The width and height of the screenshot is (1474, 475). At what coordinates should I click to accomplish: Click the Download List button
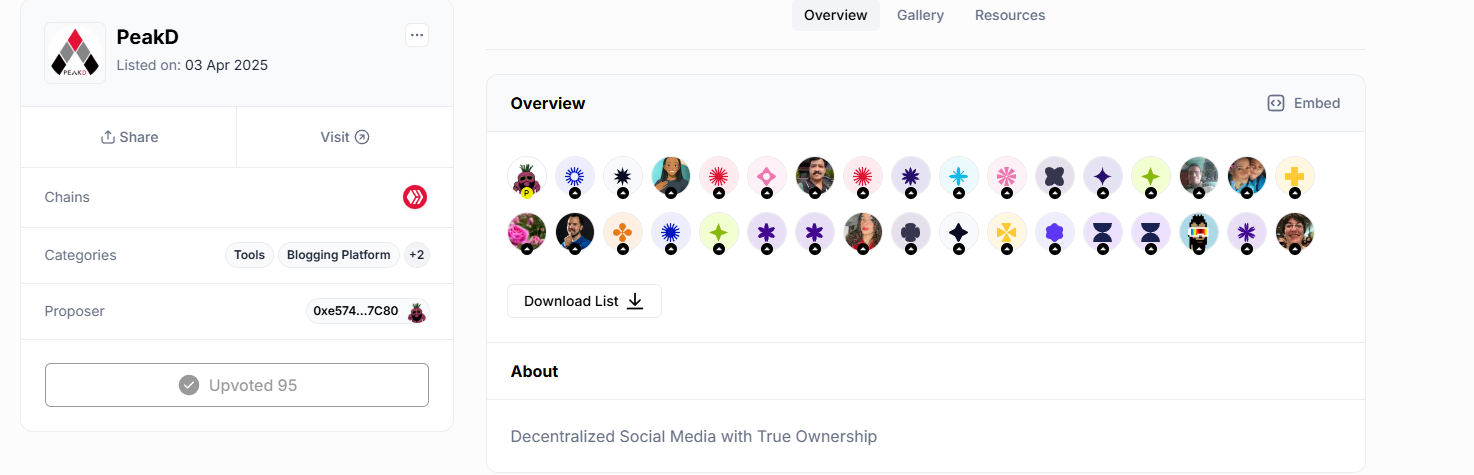[x=584, y=301]
